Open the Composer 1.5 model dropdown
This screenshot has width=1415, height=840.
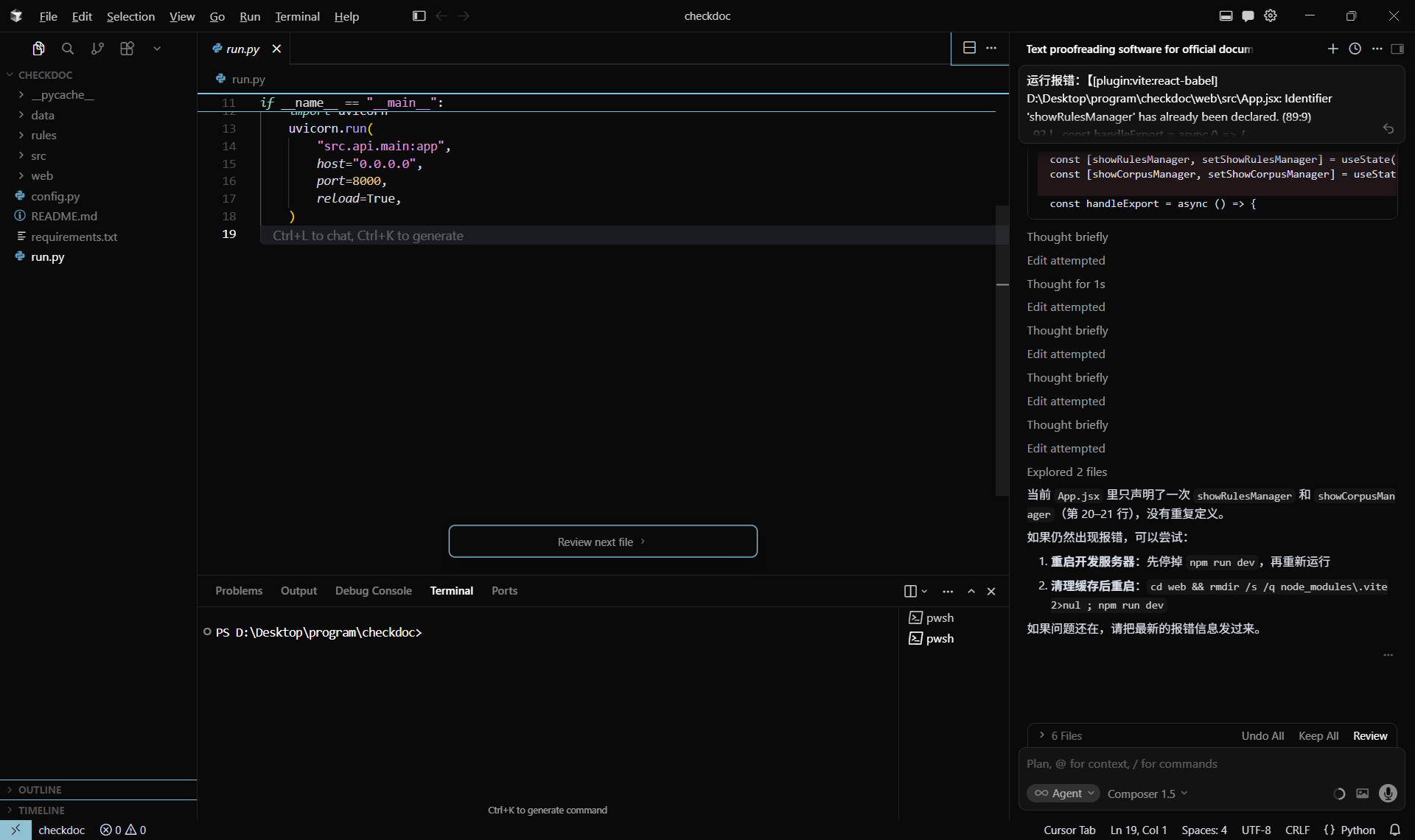click(1147, 794)
